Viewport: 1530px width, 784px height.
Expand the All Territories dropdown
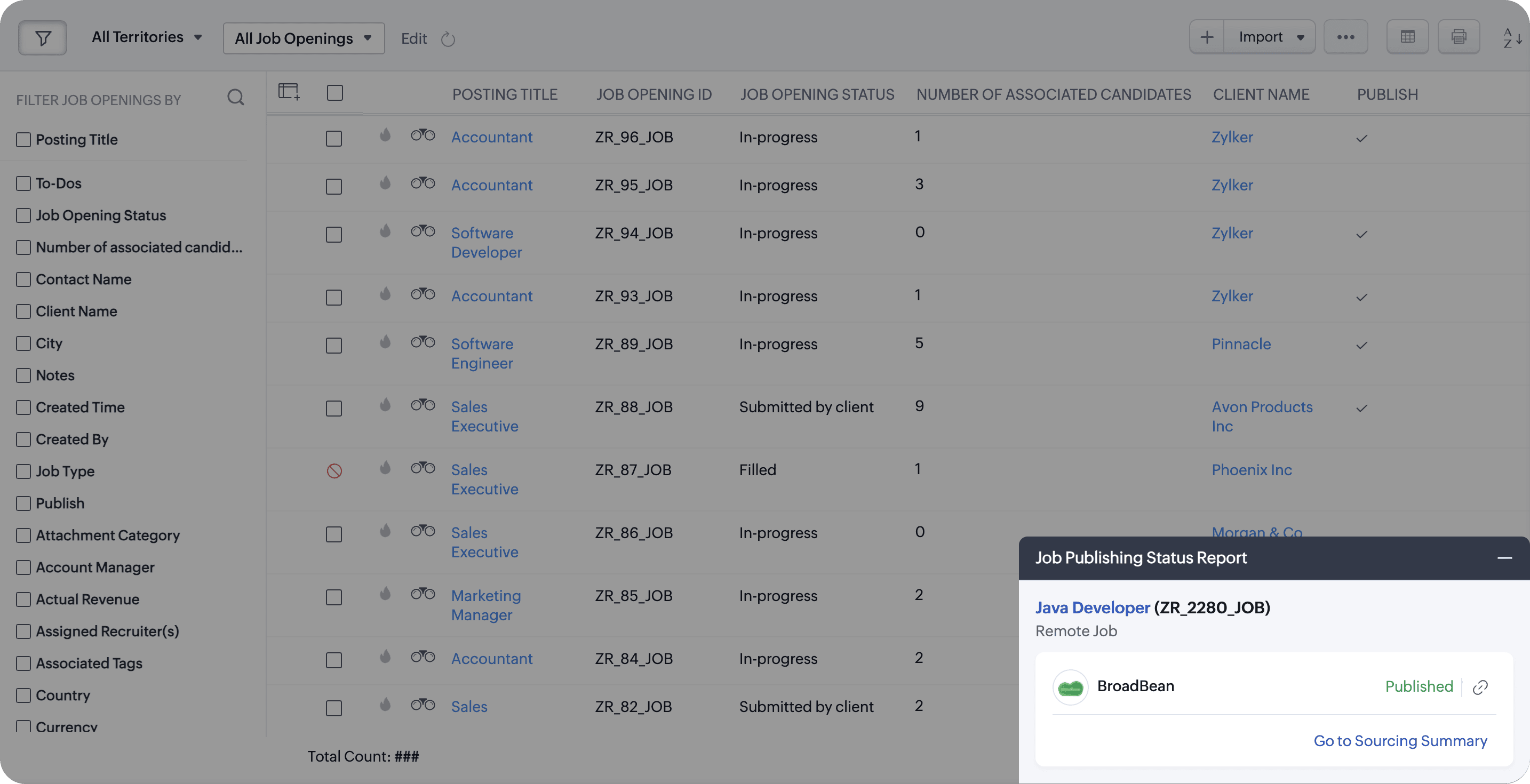[147, 37]
